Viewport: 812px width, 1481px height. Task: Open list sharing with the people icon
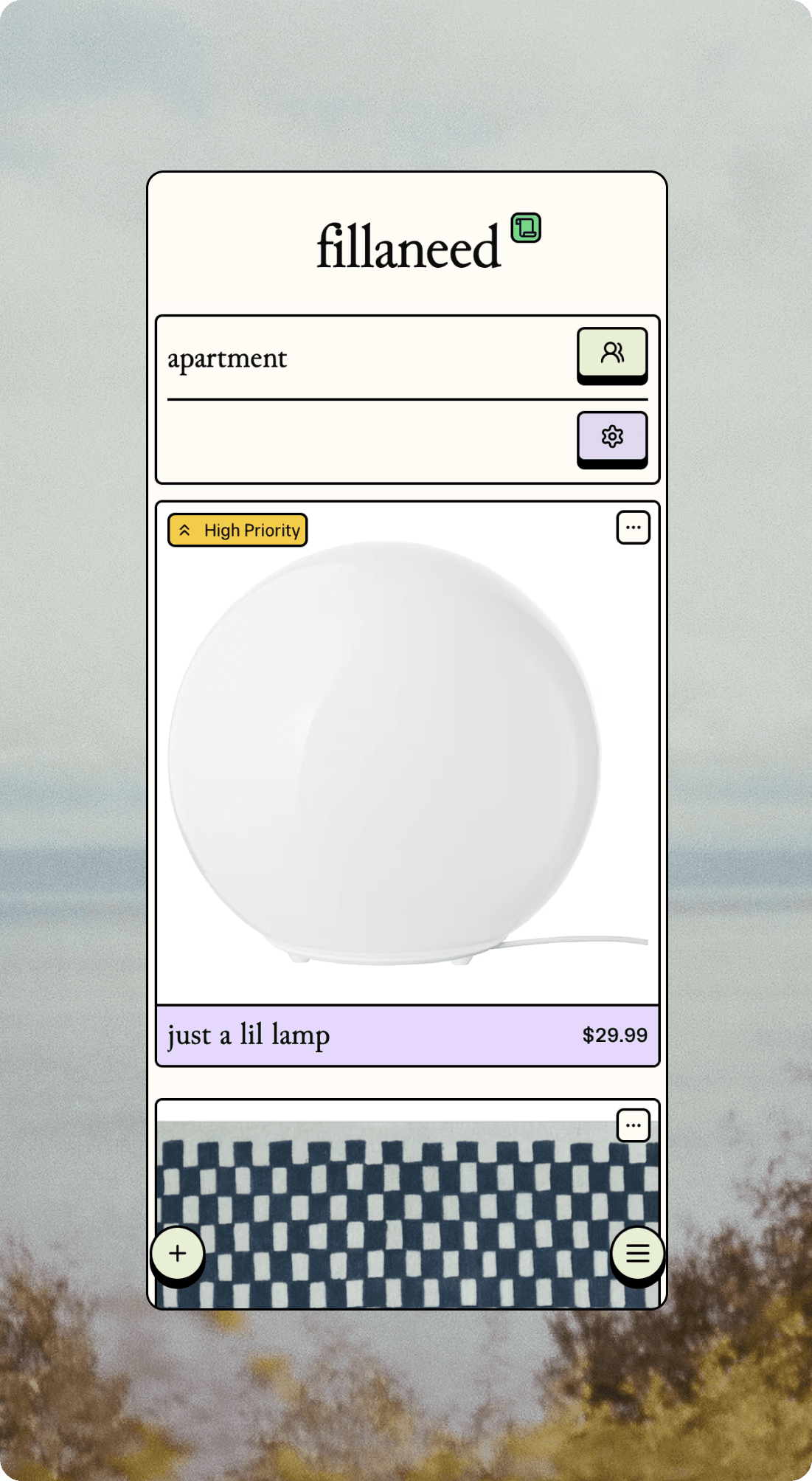click(x=611, y=353)
